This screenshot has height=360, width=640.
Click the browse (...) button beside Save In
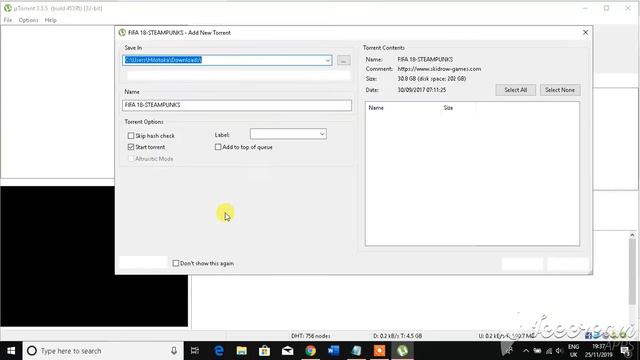(344, 60)
